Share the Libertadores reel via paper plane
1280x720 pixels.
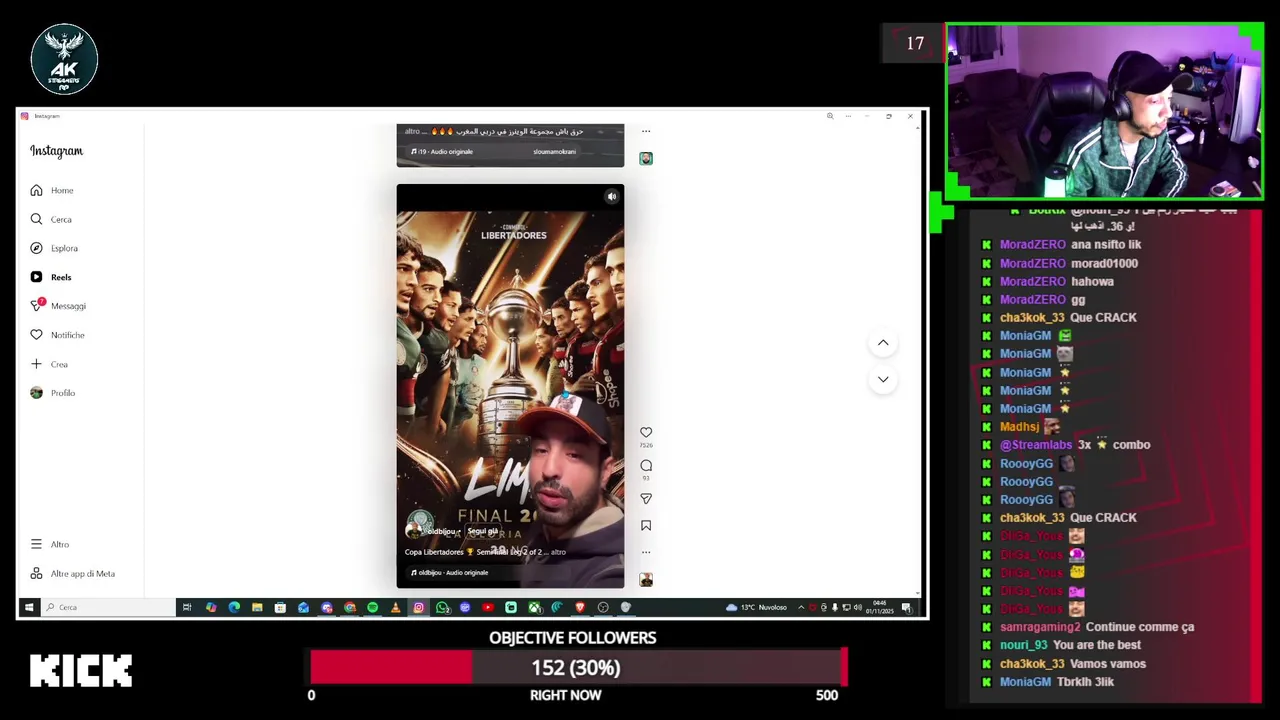646,498
